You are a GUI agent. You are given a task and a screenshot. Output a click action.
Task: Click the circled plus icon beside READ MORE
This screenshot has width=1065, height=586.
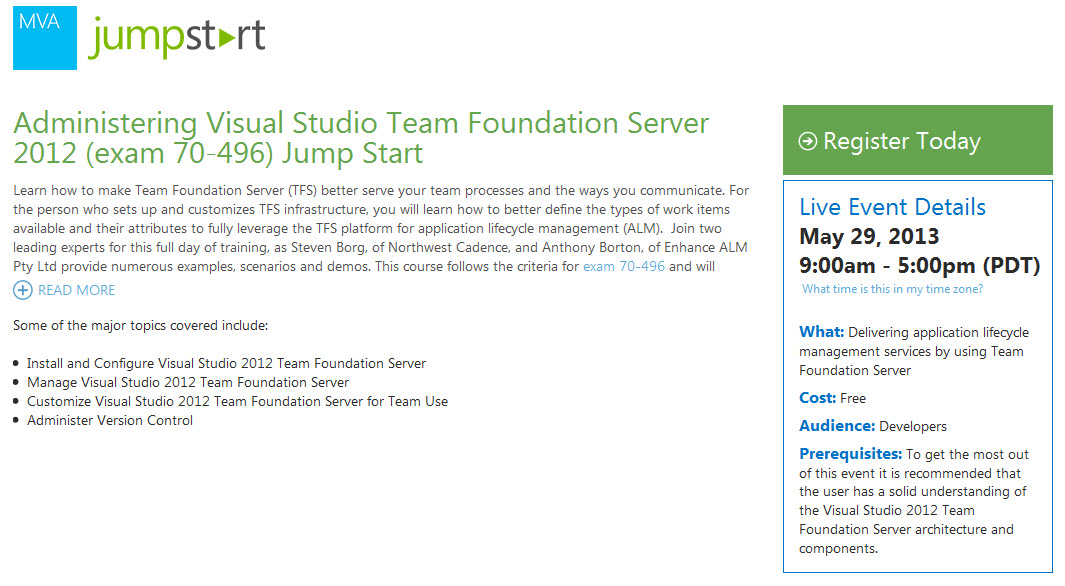pyautogui.click(x=23, y=290)
